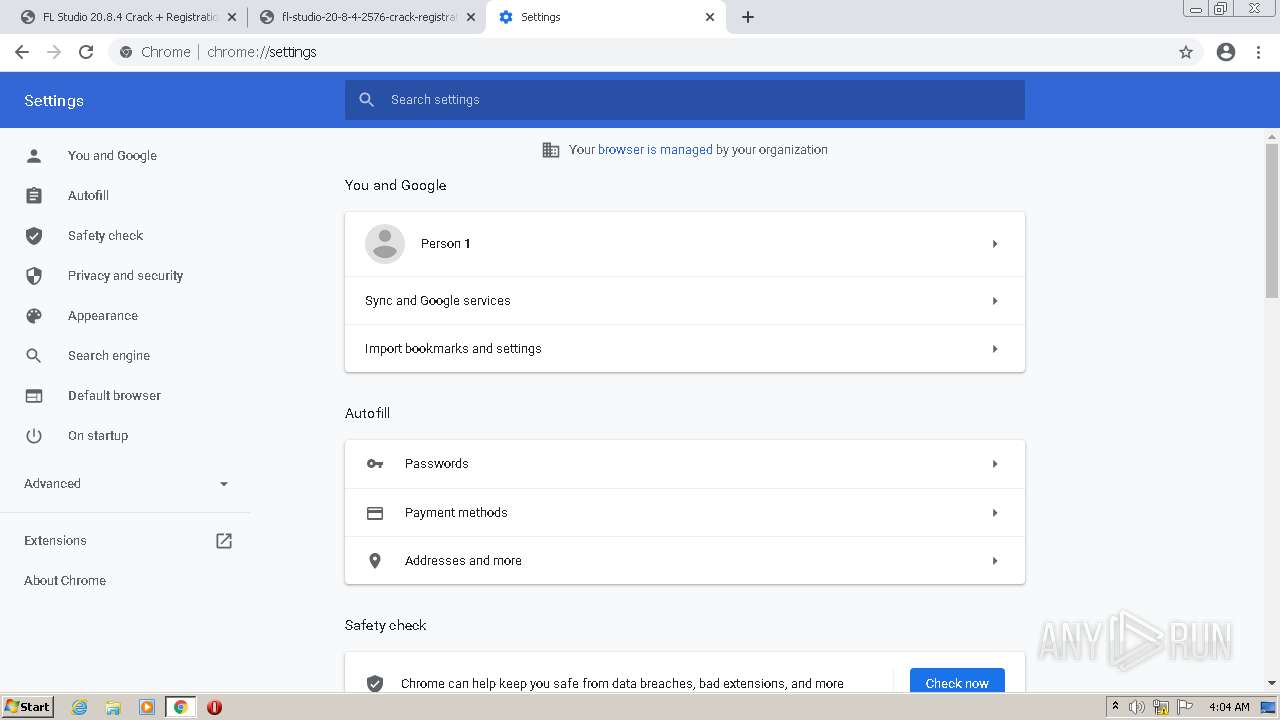Go to Search engine in the sidebar

[109, 355]
